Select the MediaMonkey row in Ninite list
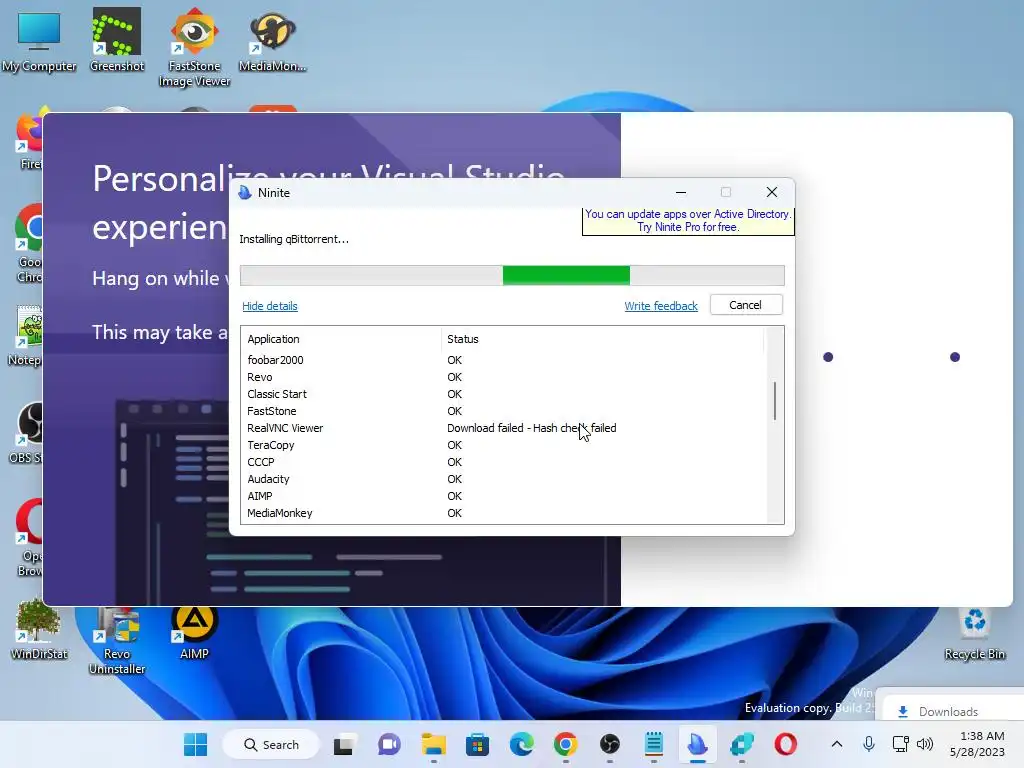Screen dimensions: 1024x768 tap(503, 513)
